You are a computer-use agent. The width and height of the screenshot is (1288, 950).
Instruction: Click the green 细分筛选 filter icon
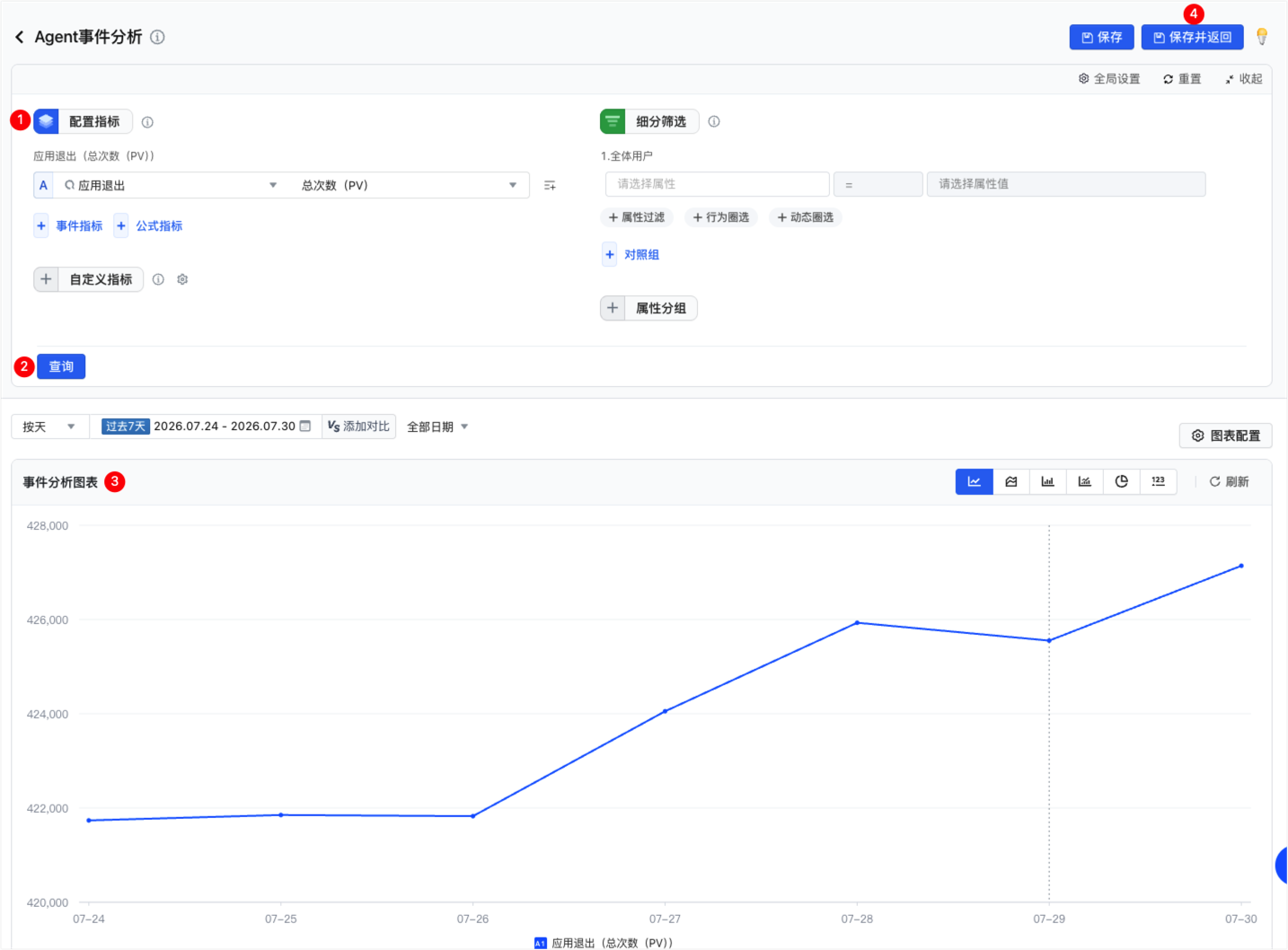click(613, 121)
